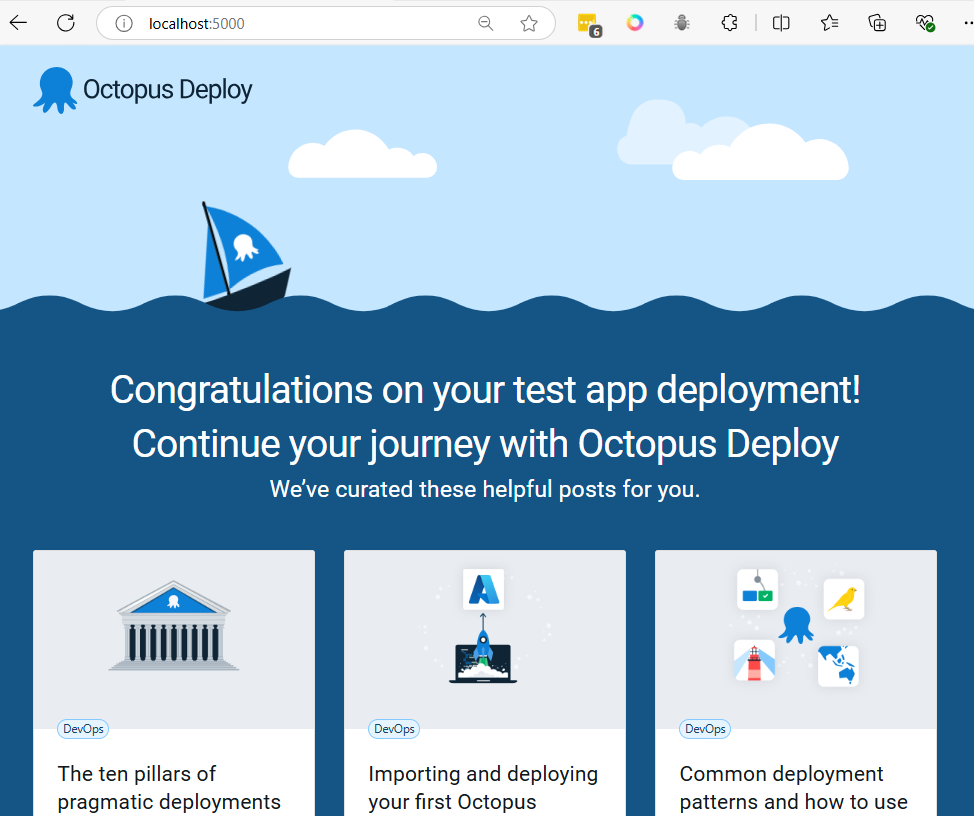View site information icon in address bar
Screen dimensions: 974x816
pyautogui.click(x=124, y=24)
